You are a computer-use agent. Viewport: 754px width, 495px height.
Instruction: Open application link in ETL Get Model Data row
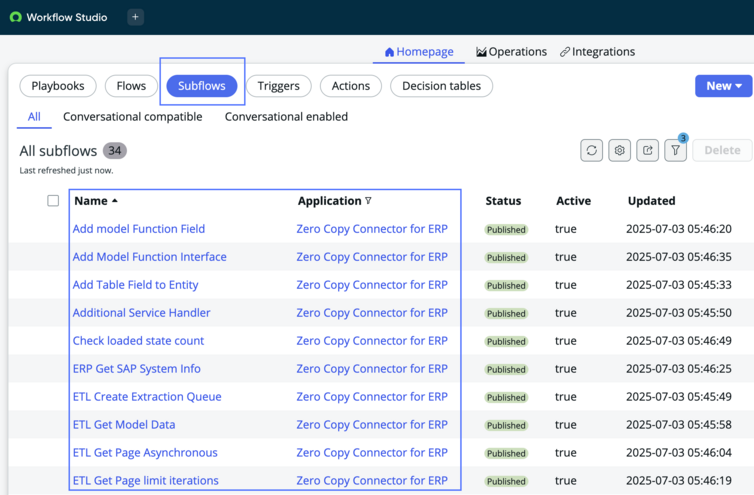(372, 424)
